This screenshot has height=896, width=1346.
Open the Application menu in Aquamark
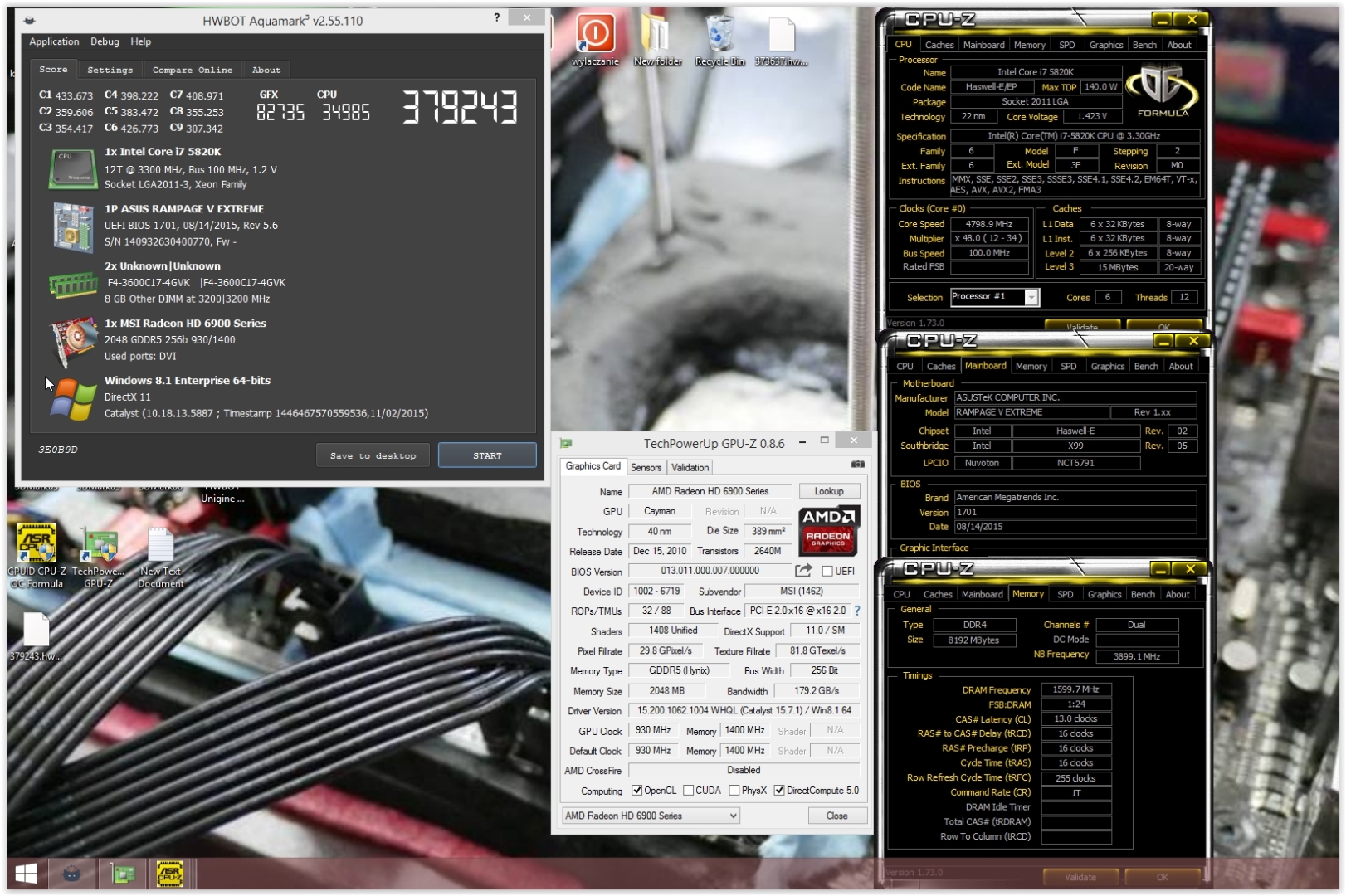[54, 41]
